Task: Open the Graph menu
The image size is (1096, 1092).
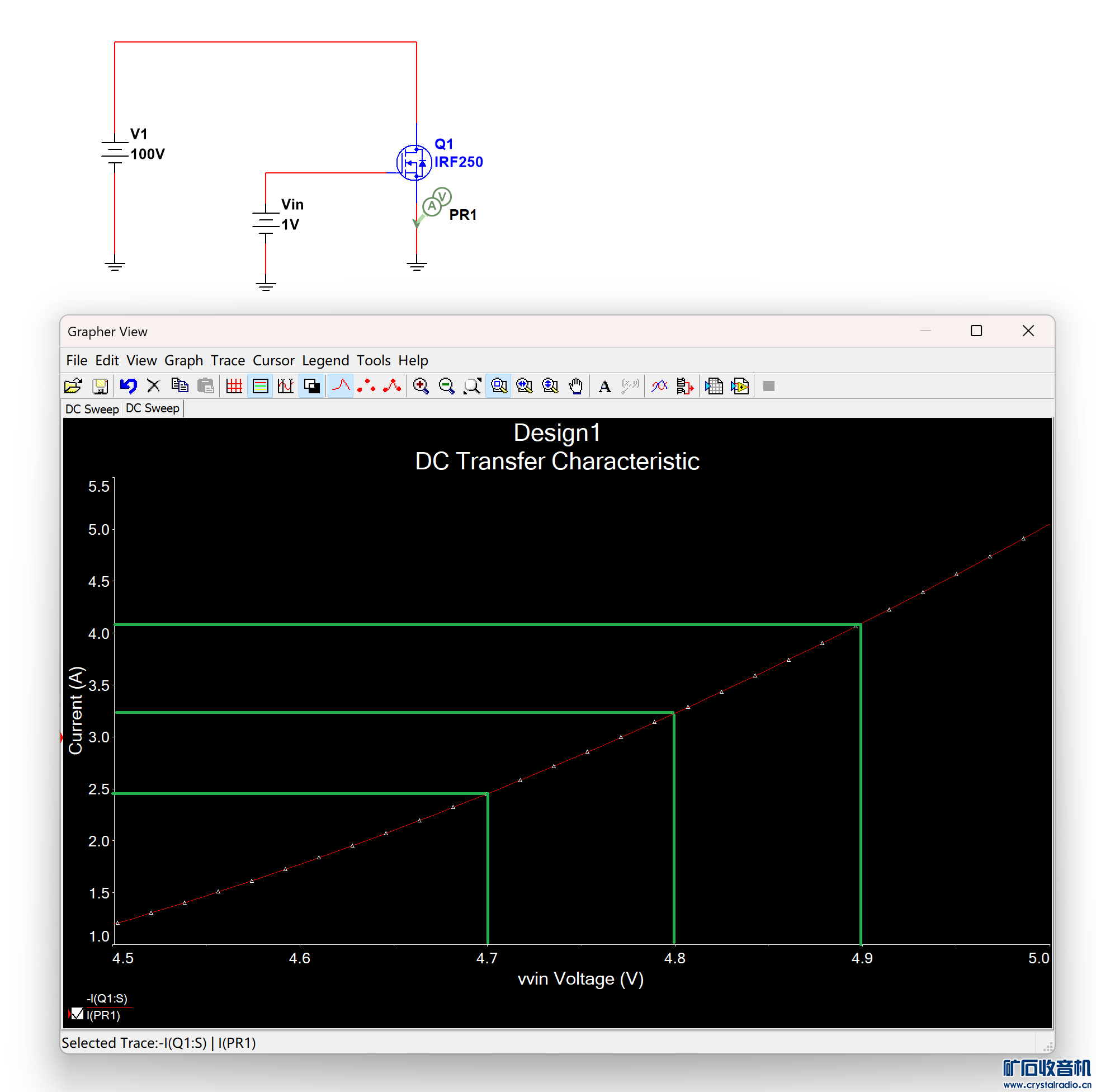Action: tap(183, 360)
